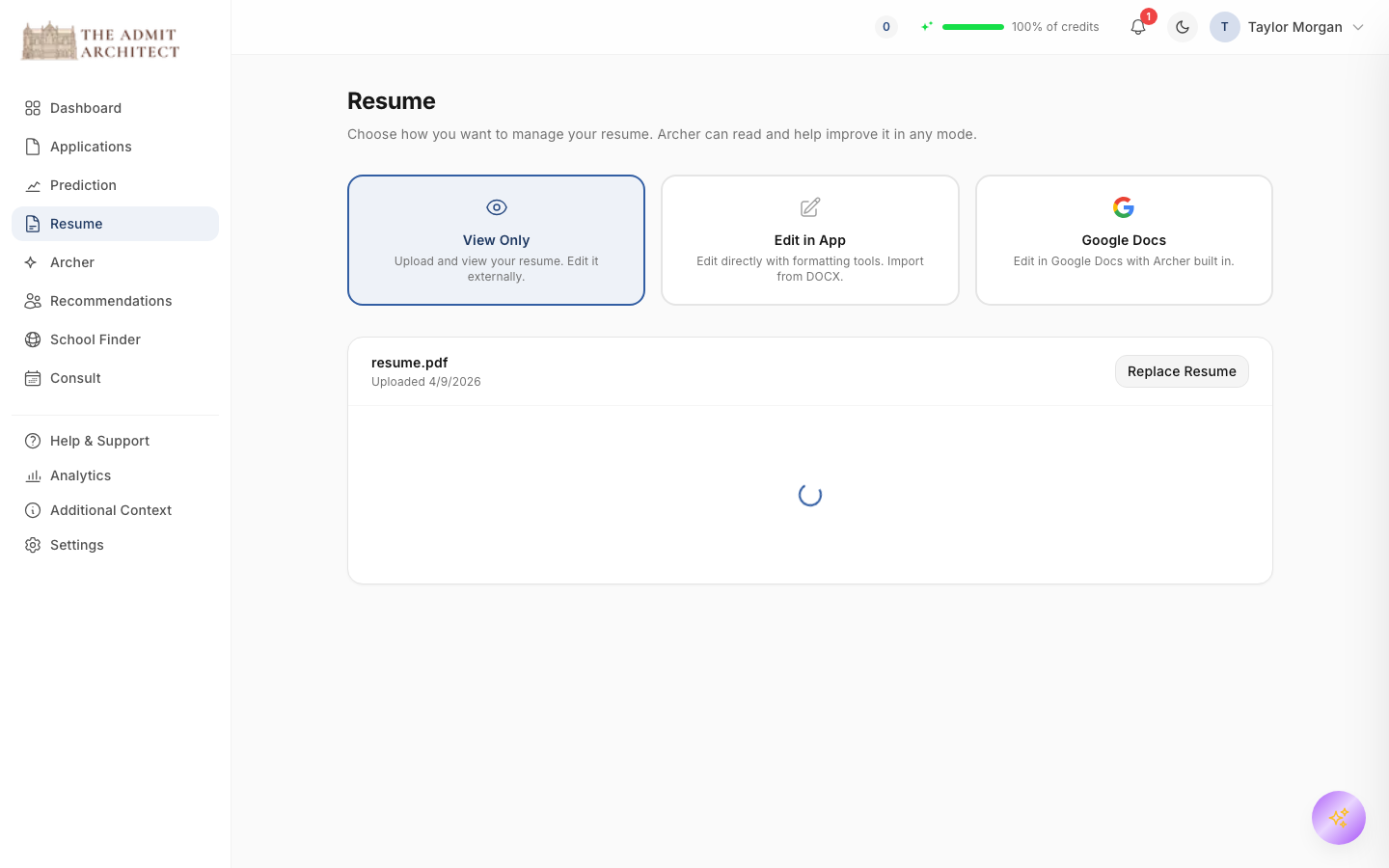Click the School Finder globe icon
This screenshot has height=868, width=1389.
(33, 339)
